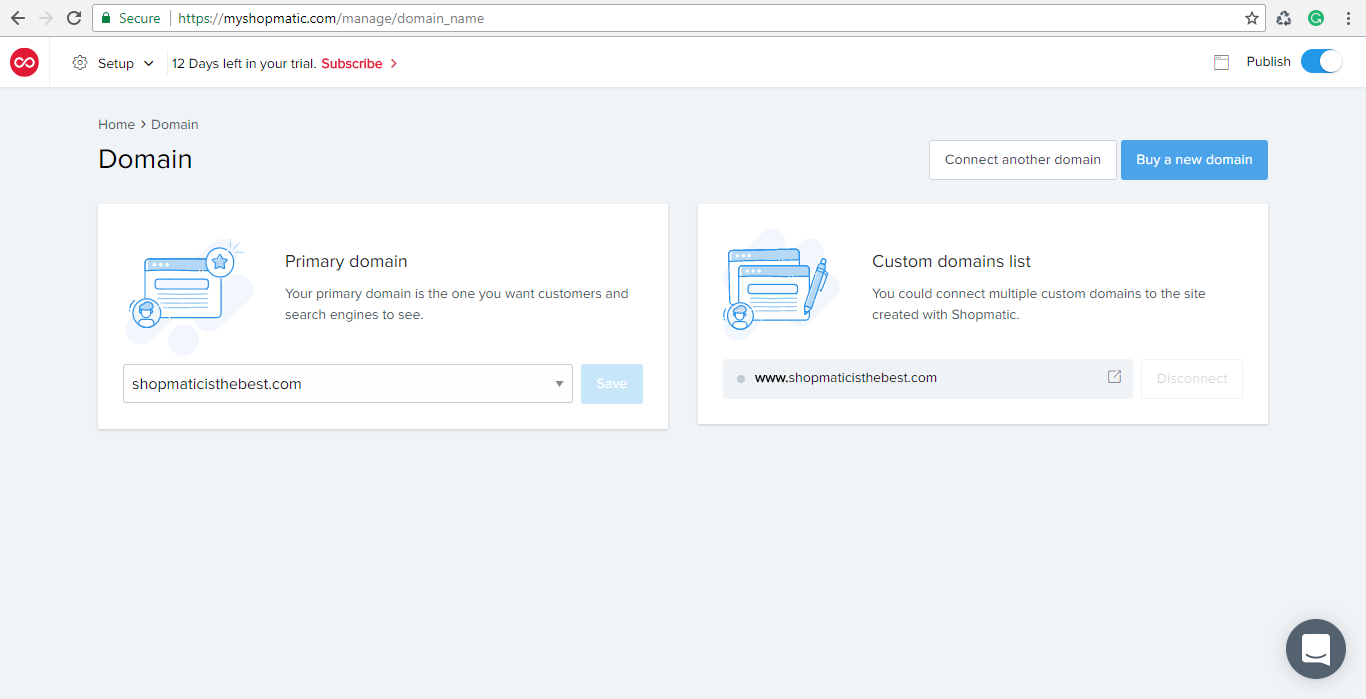
Task: Bookmark this page with the star icon
Action: pos(1252,18)
